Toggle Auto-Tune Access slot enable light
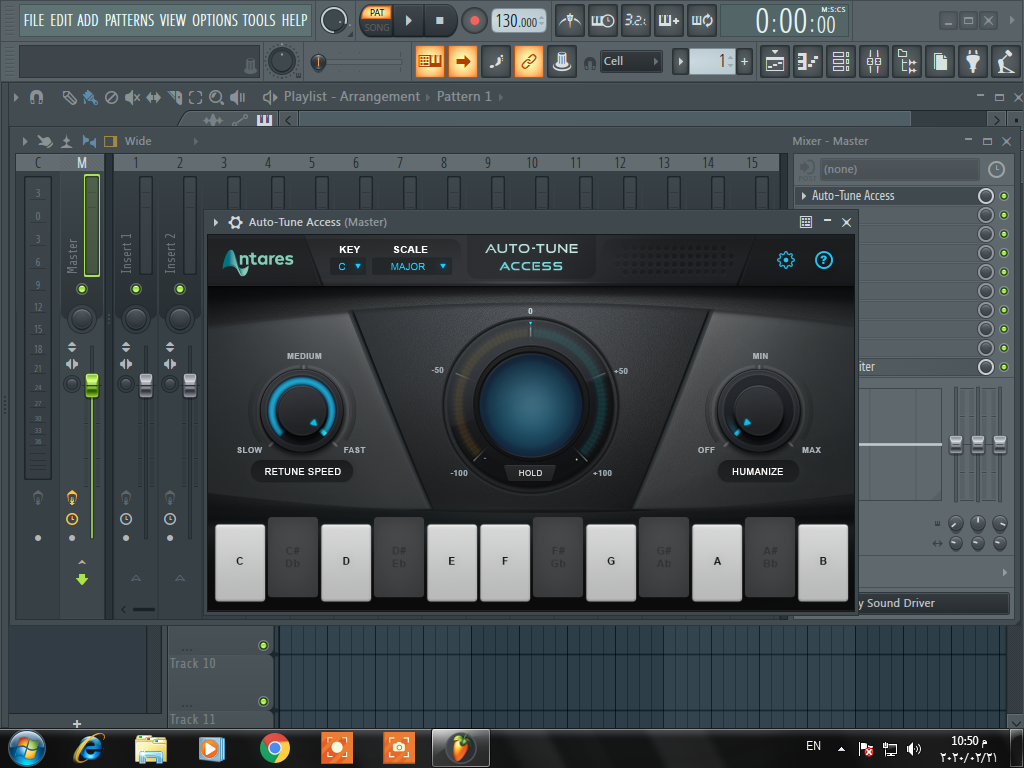1024x768 pixels. [x=1004, y=196]
